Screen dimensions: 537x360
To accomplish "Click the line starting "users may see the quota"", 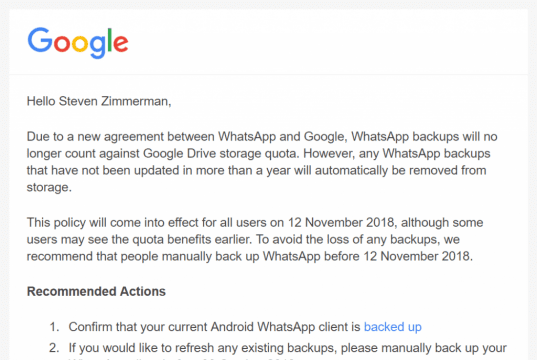I will 243,239.
